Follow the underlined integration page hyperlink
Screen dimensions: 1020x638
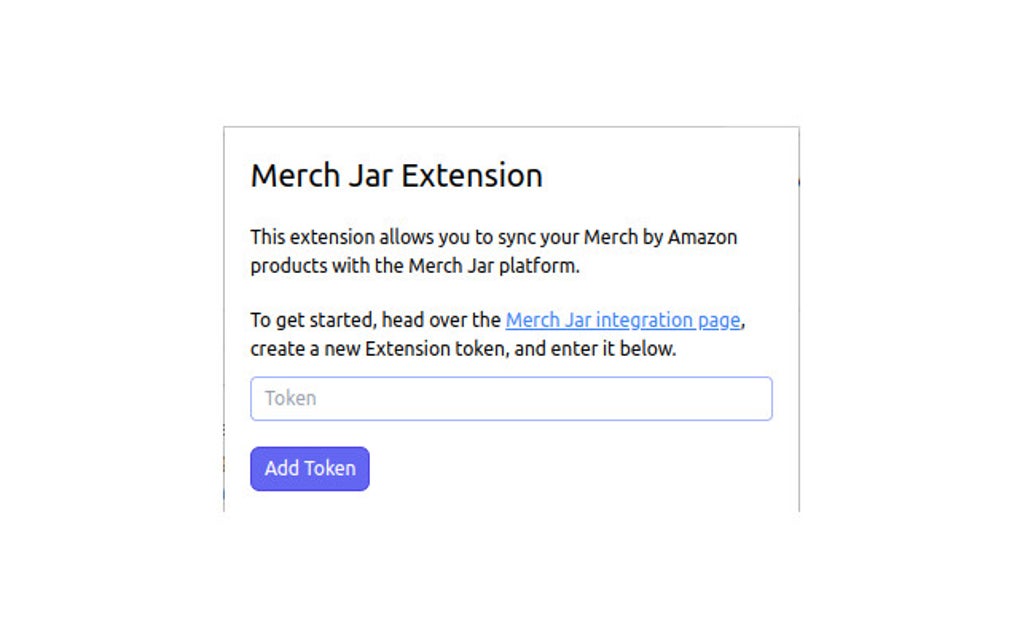click(x=623, y=320)
